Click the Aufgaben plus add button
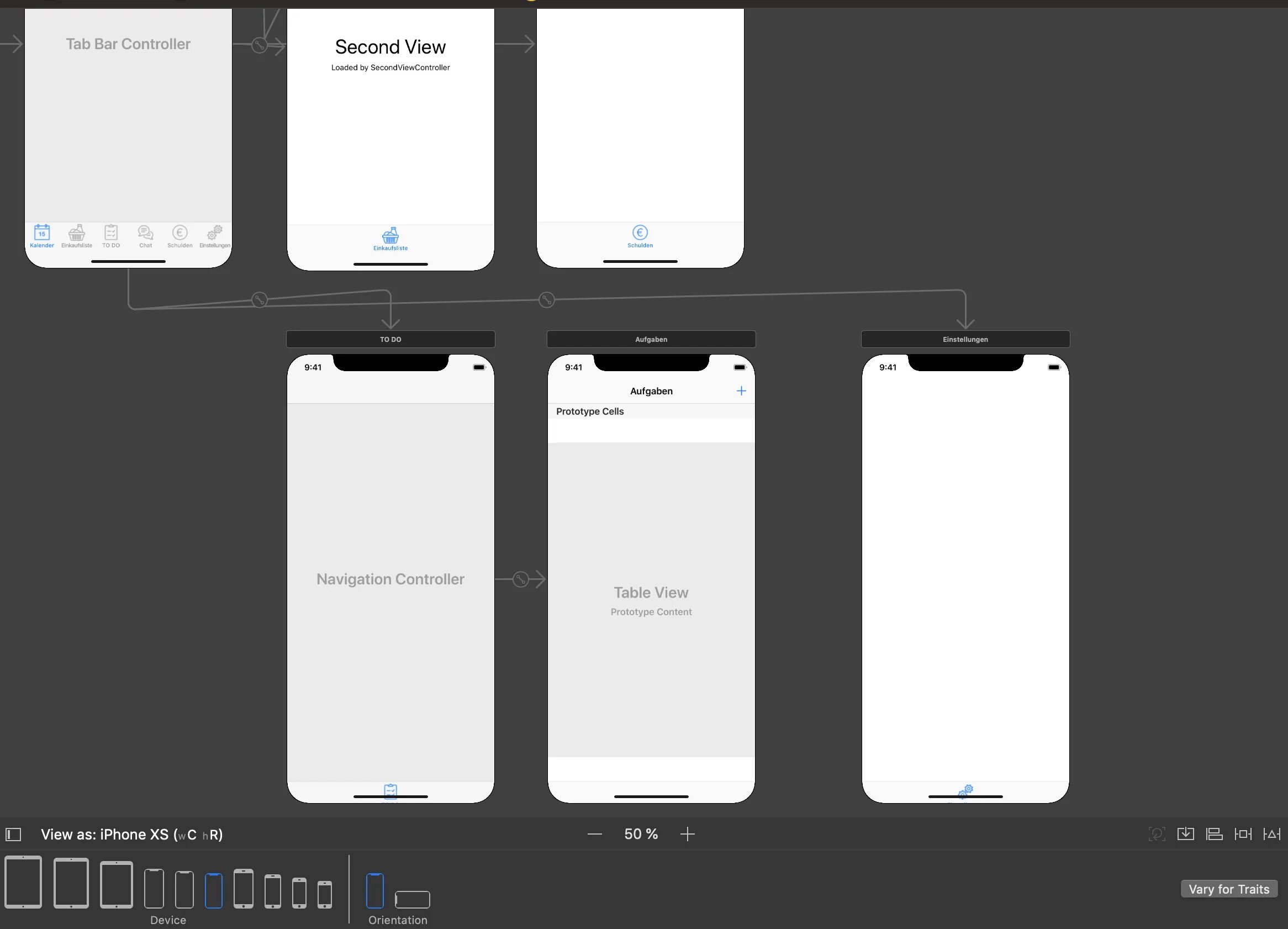 (x=742, y=391)
